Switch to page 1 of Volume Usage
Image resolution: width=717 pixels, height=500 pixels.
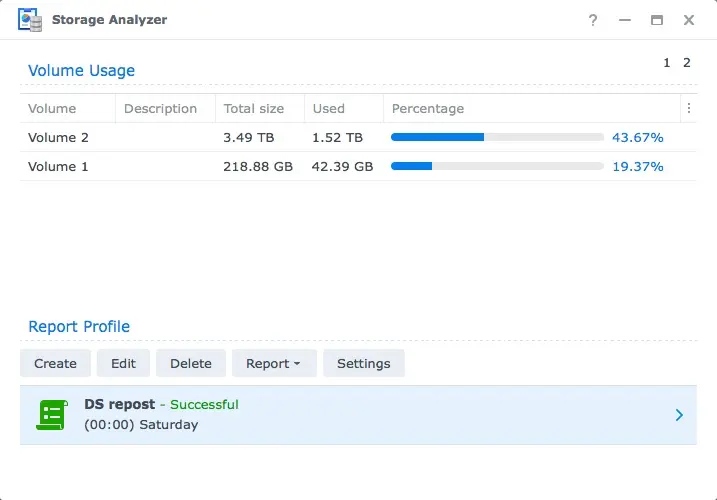pyautogui.click(x=667, y=63)
